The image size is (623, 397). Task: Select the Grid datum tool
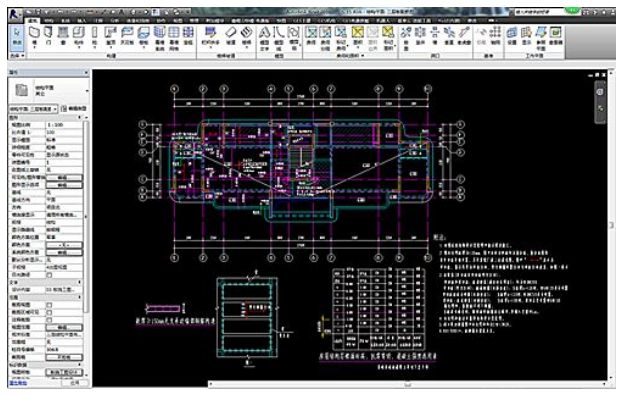(495, 36)
